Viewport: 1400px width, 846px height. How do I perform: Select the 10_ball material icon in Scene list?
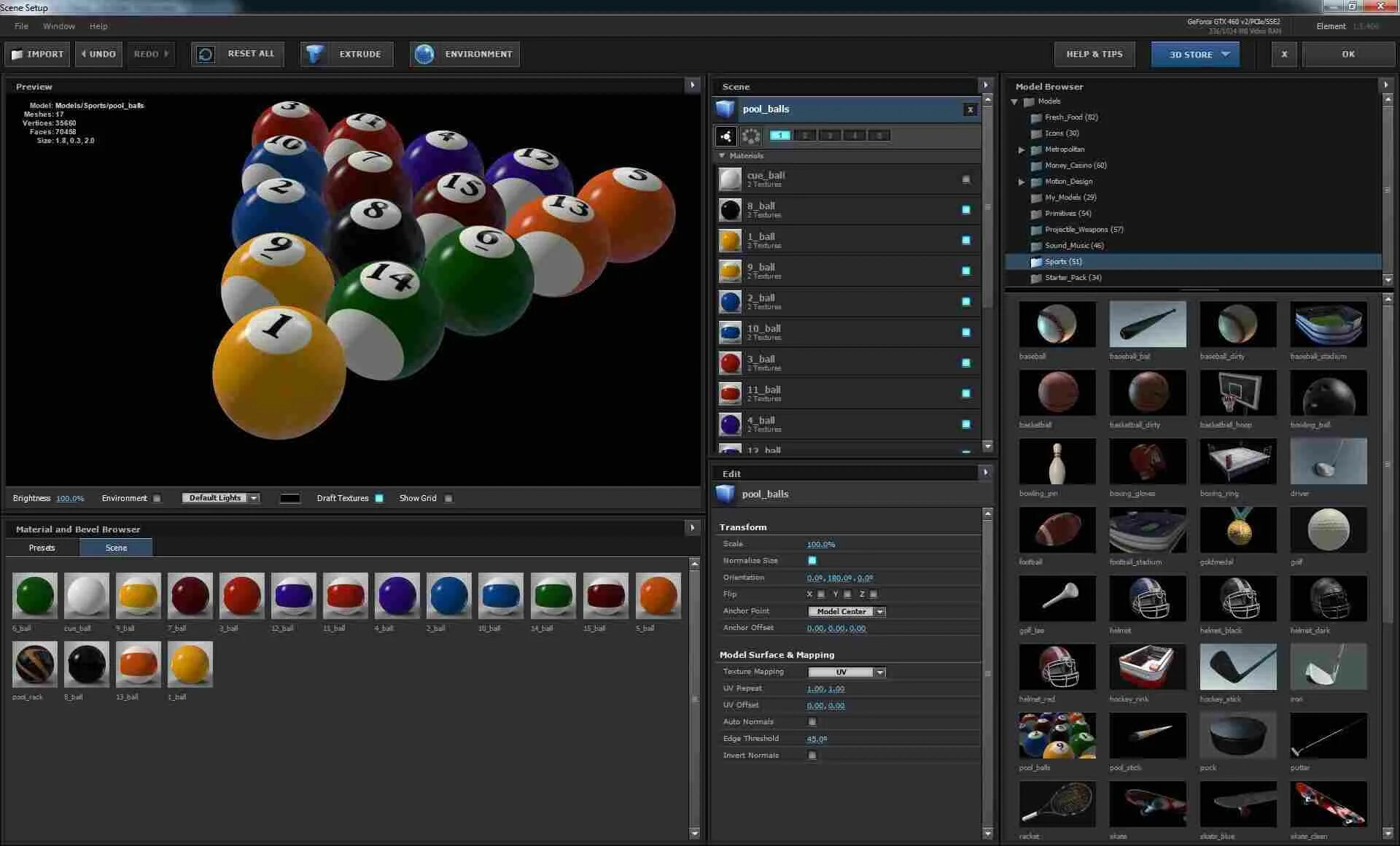(x=730, y=332)
